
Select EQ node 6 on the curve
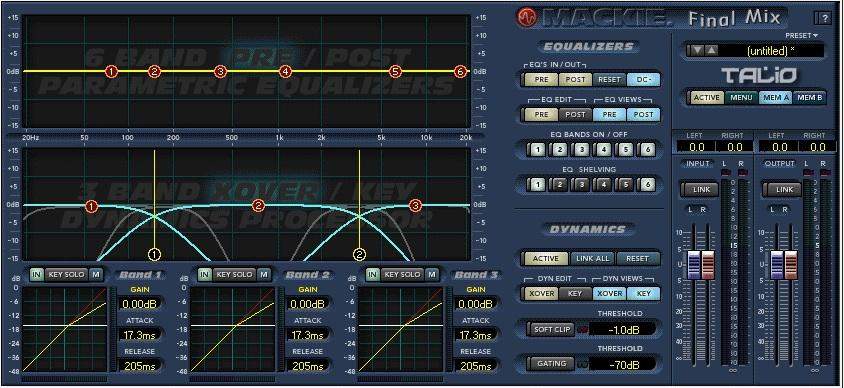point(460,71)
